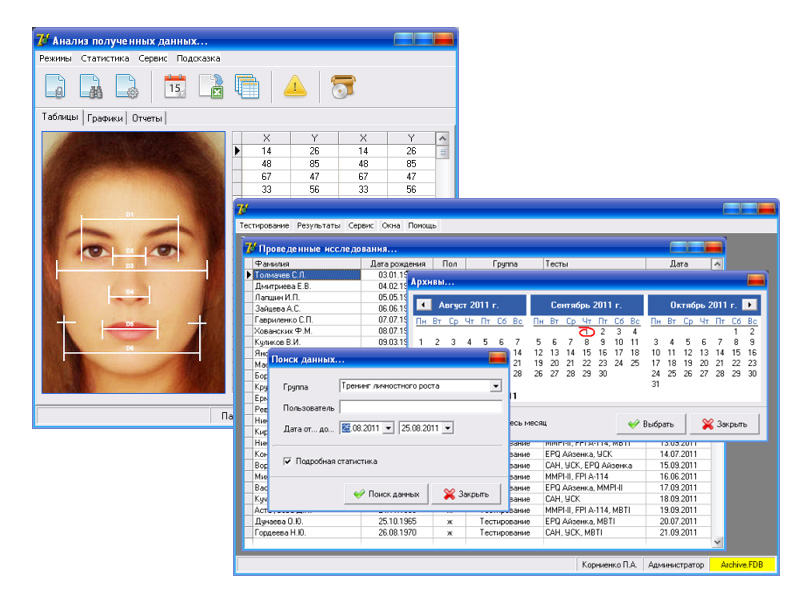Expand the Группа dropdown list
Image resolution: width=800 pixels, height=600 pixels.
coord(495,386)
